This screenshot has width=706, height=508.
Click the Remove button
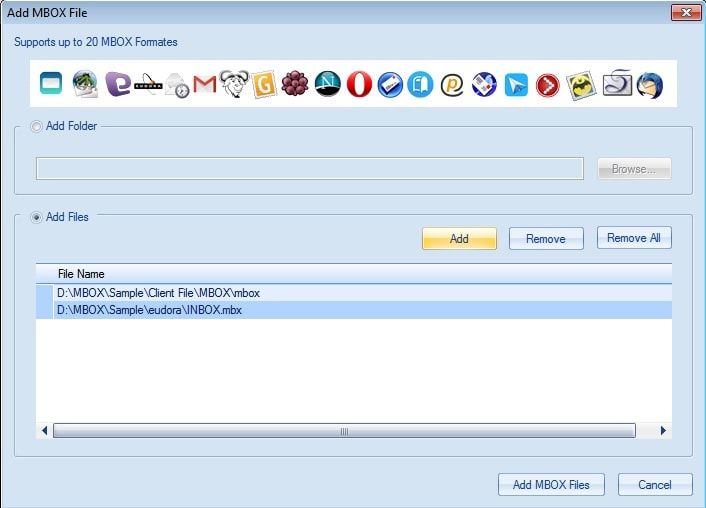(546, 238)
